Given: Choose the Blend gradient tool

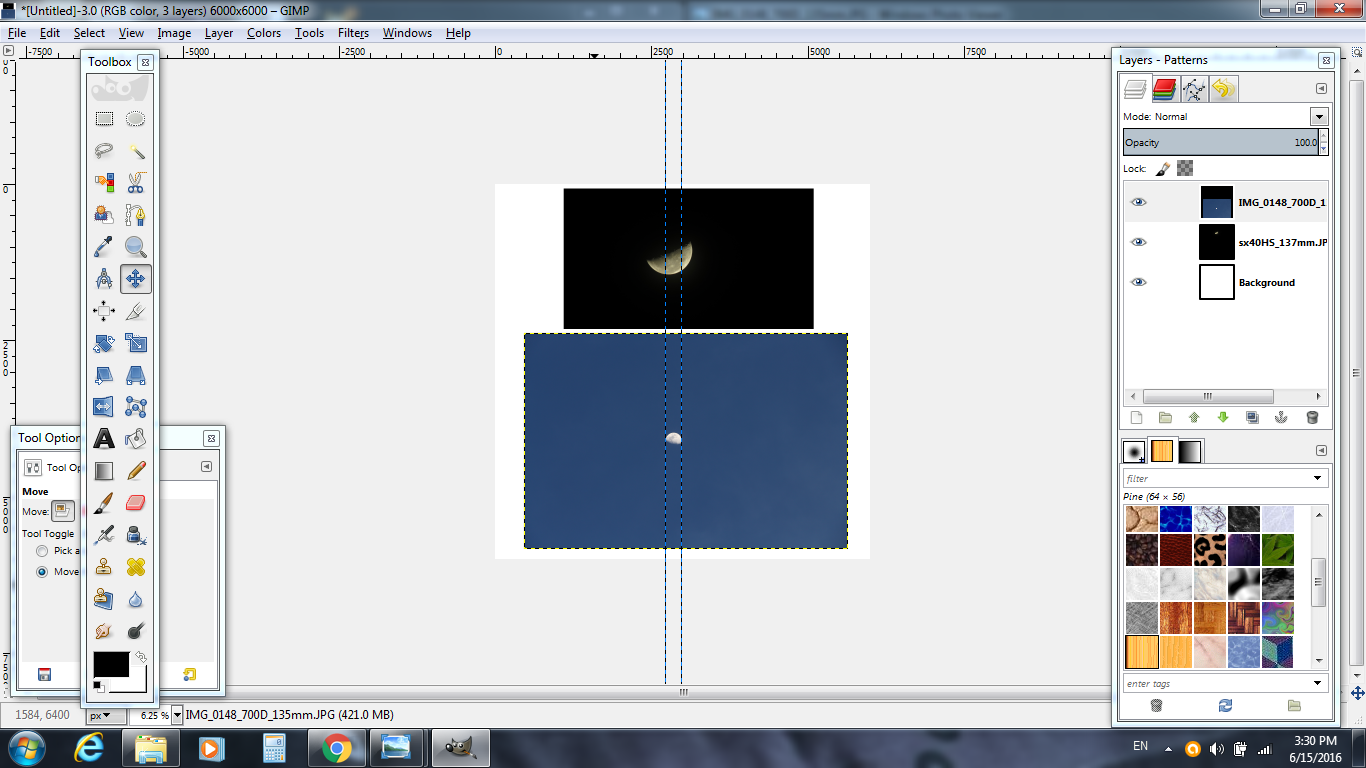Looking at the screenshot, I should pos(104,471).
